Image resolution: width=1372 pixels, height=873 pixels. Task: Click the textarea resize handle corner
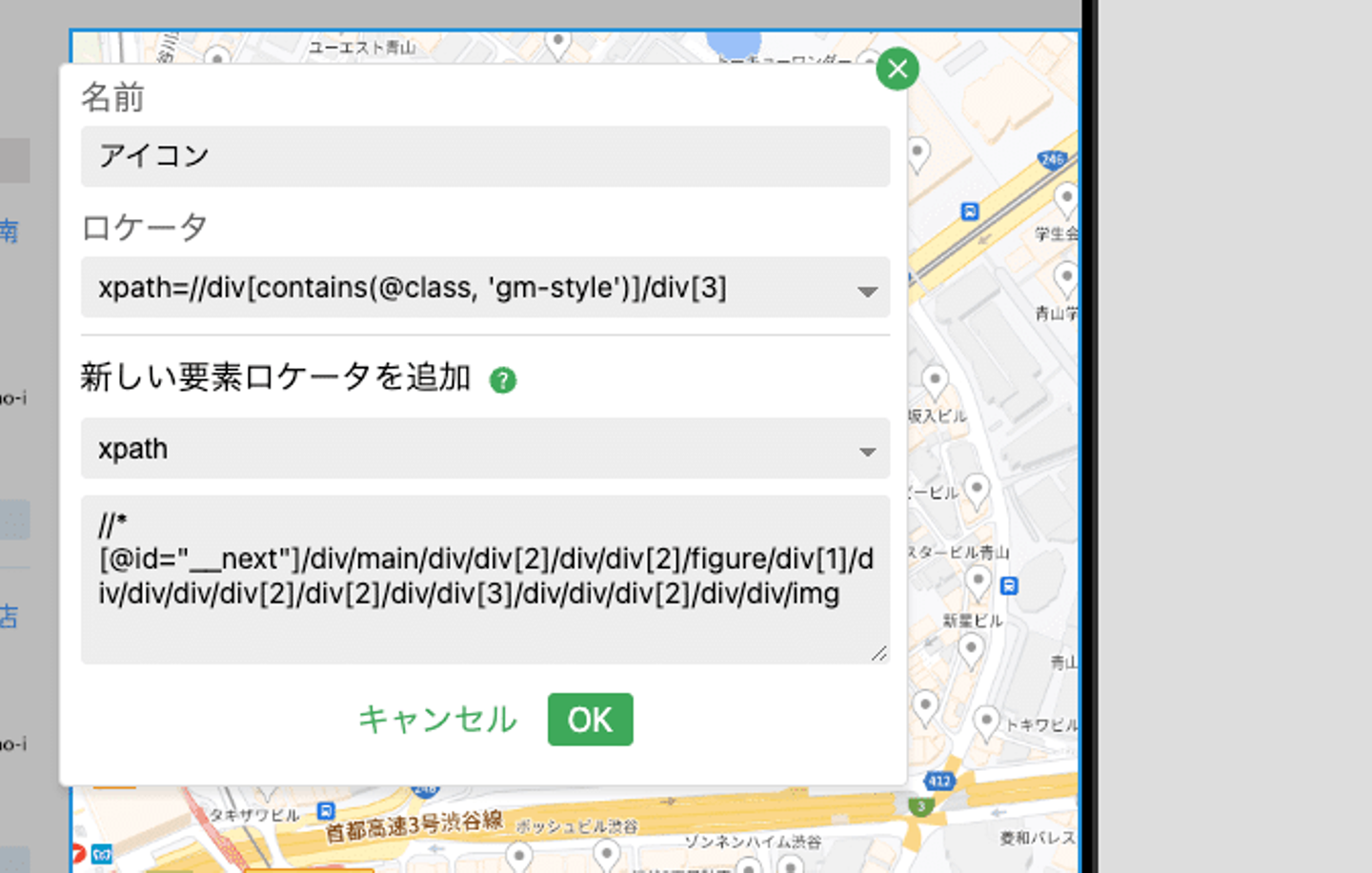879,653
